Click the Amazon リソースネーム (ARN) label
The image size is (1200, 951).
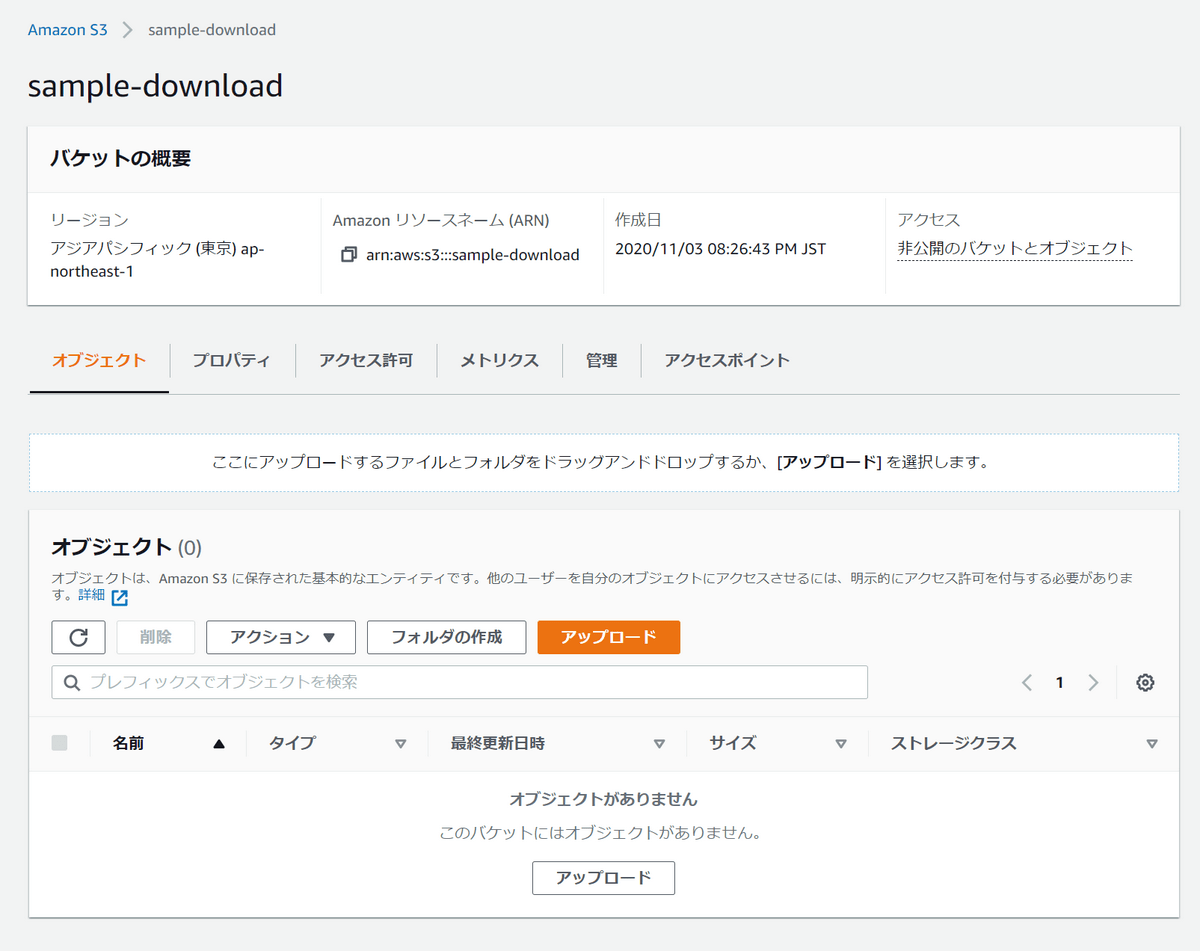tap(441, 220)
